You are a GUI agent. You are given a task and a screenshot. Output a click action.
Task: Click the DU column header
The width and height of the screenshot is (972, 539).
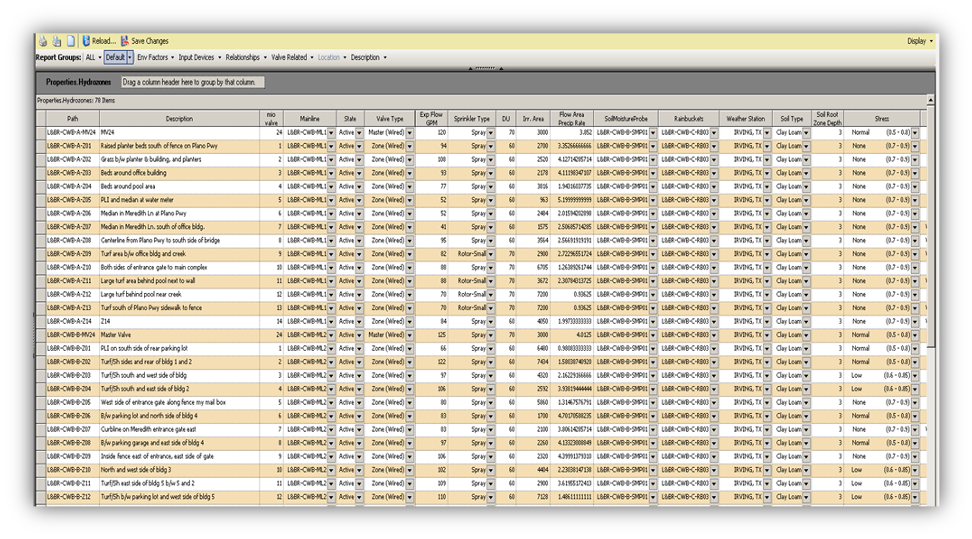click(x=506, y=118)
